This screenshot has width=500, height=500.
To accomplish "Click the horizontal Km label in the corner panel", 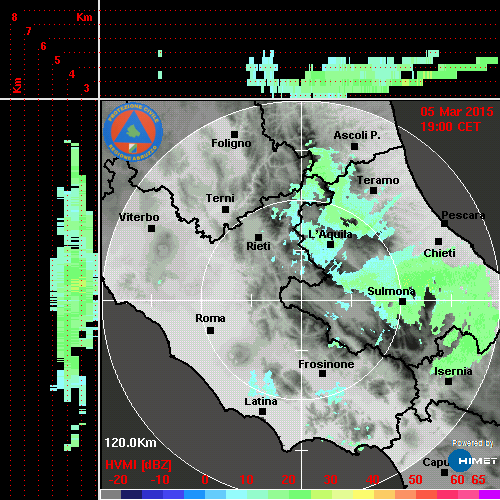I will (84, 17).
